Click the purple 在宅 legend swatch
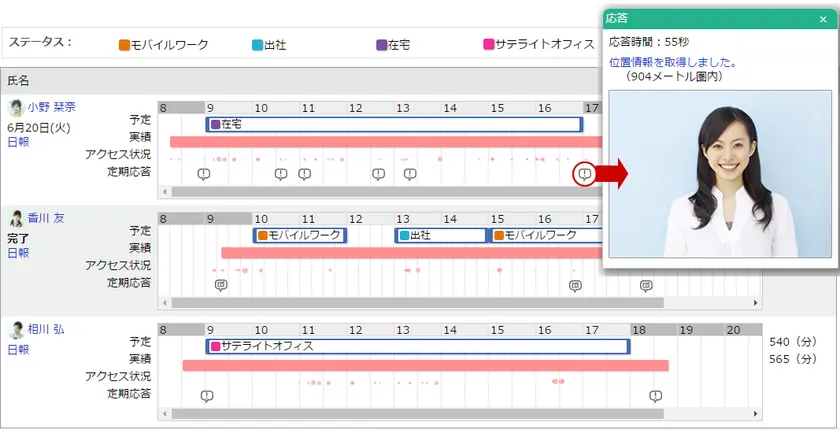The image size is (840, 430). pyautogui.click(x=381, y=45)
